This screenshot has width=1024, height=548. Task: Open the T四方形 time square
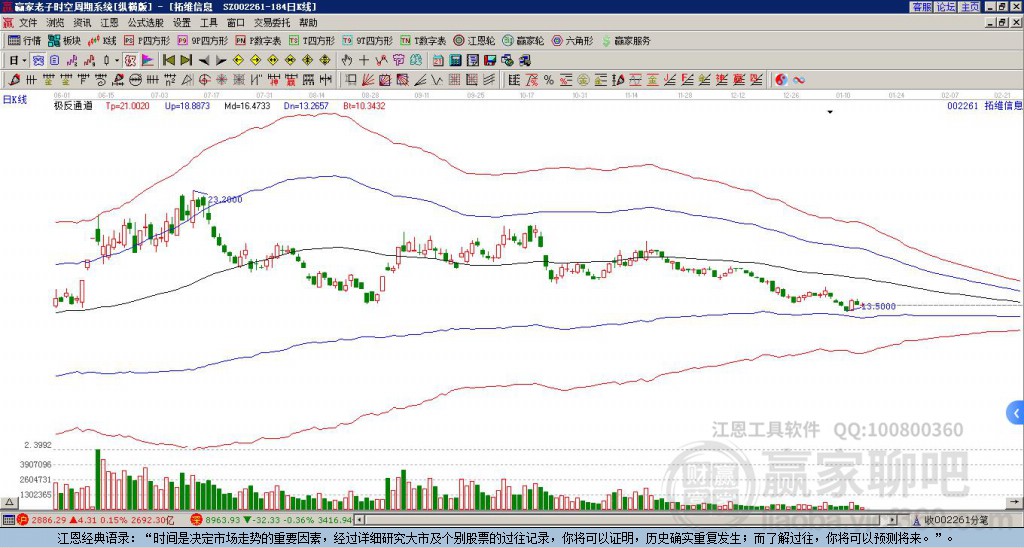(312, 40)
